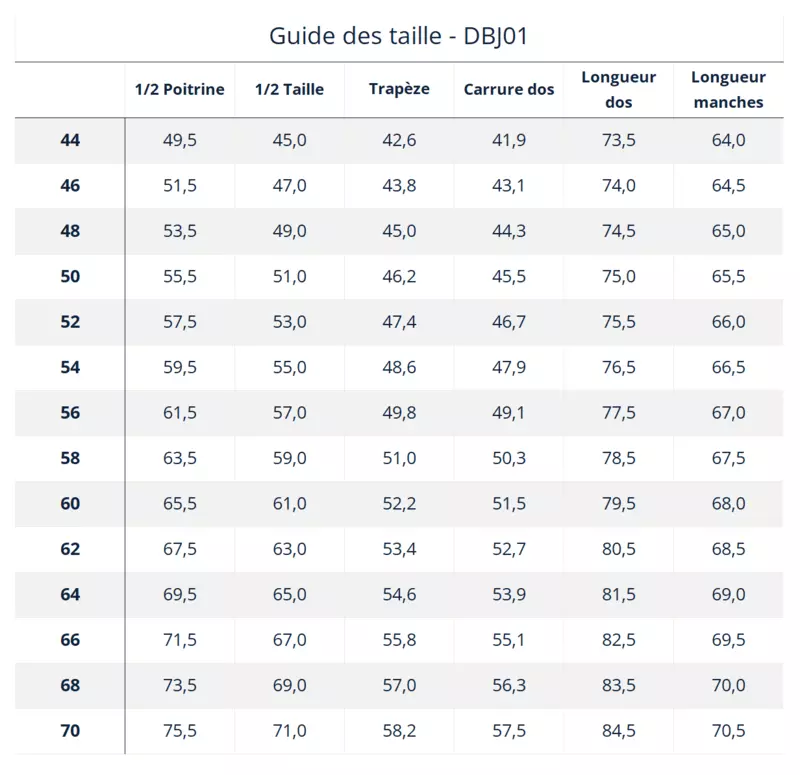Image resolution: width=800 pixels, height=775 pixels.
Task: Select size 56 row label
Action: [x=70, y=413]
